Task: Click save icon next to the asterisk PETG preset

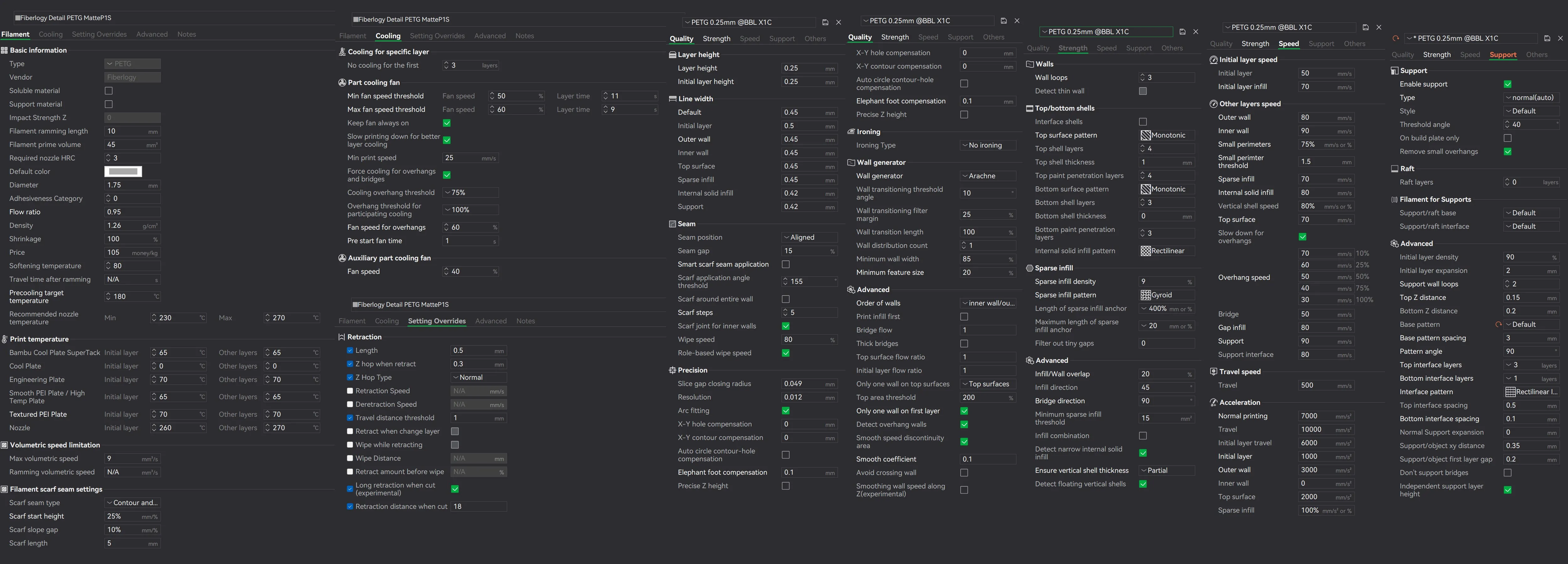Action: coord(1547,38)
